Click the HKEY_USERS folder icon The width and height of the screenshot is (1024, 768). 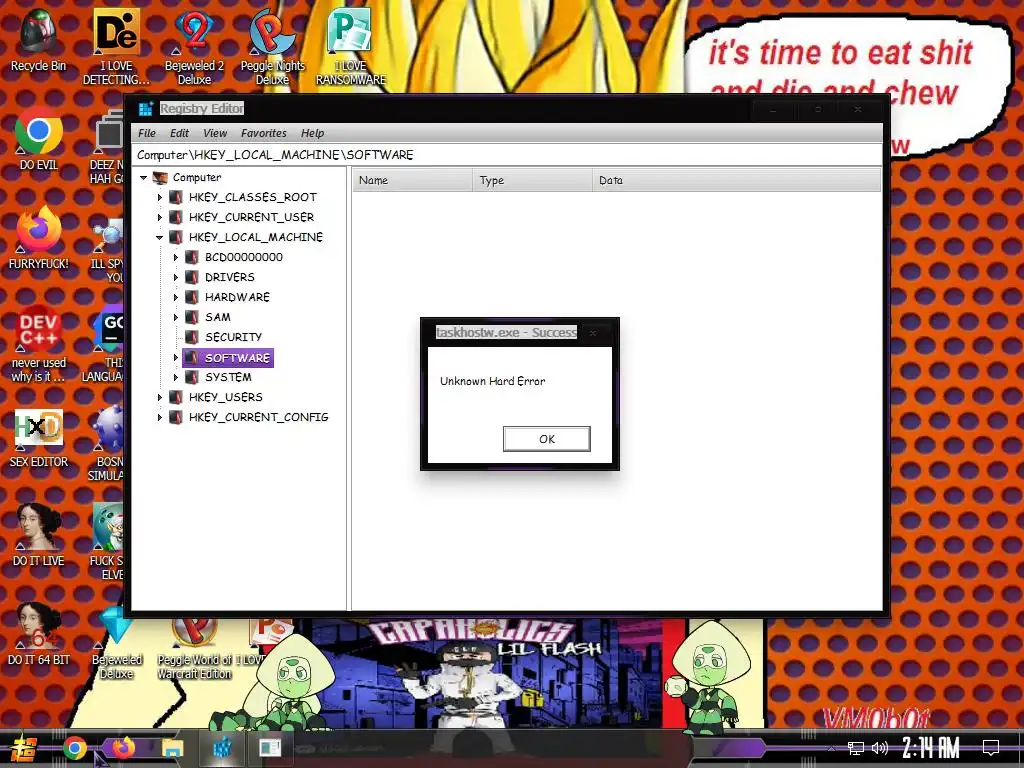click(x=176, y=397)
